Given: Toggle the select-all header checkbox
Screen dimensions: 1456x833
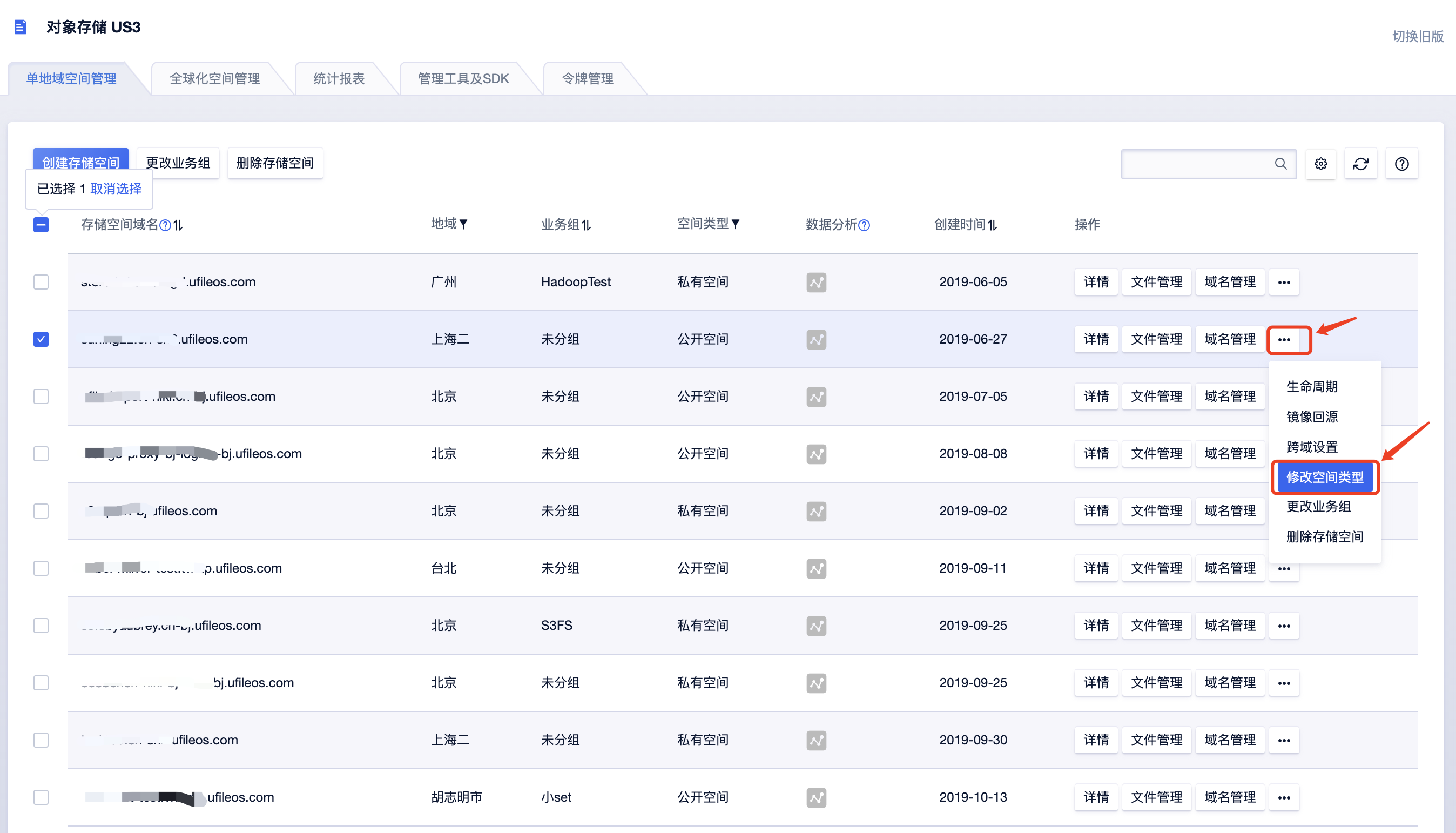Looking at the screenshot, I should (x=41, y=225).
